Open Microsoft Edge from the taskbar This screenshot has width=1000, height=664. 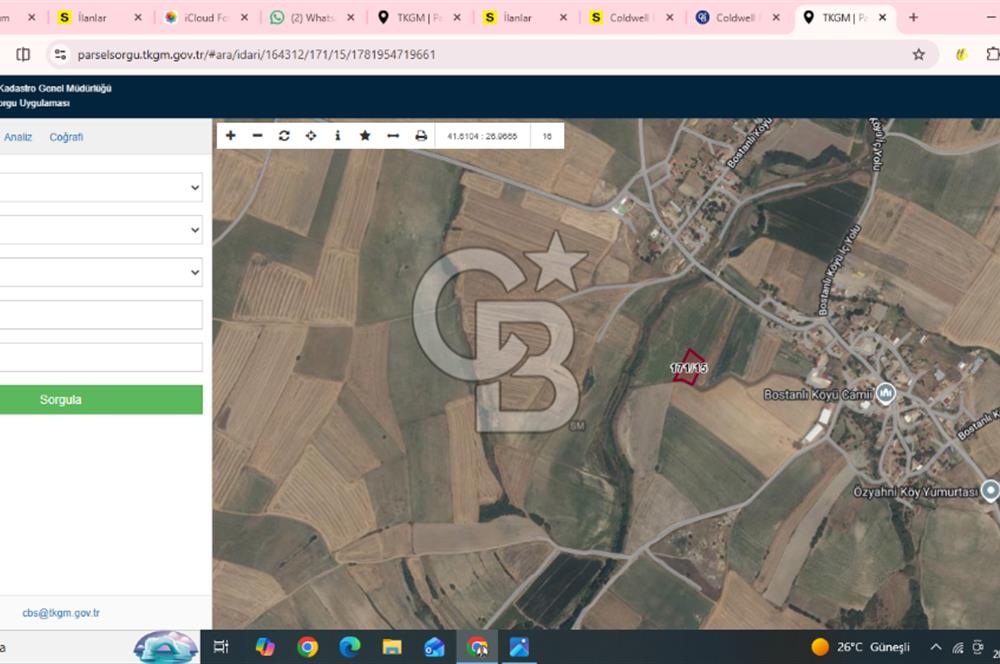[x=349, y=647]
